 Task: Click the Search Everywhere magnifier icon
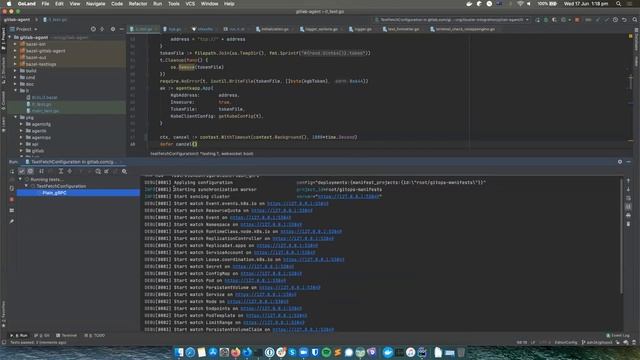point(635,20)
